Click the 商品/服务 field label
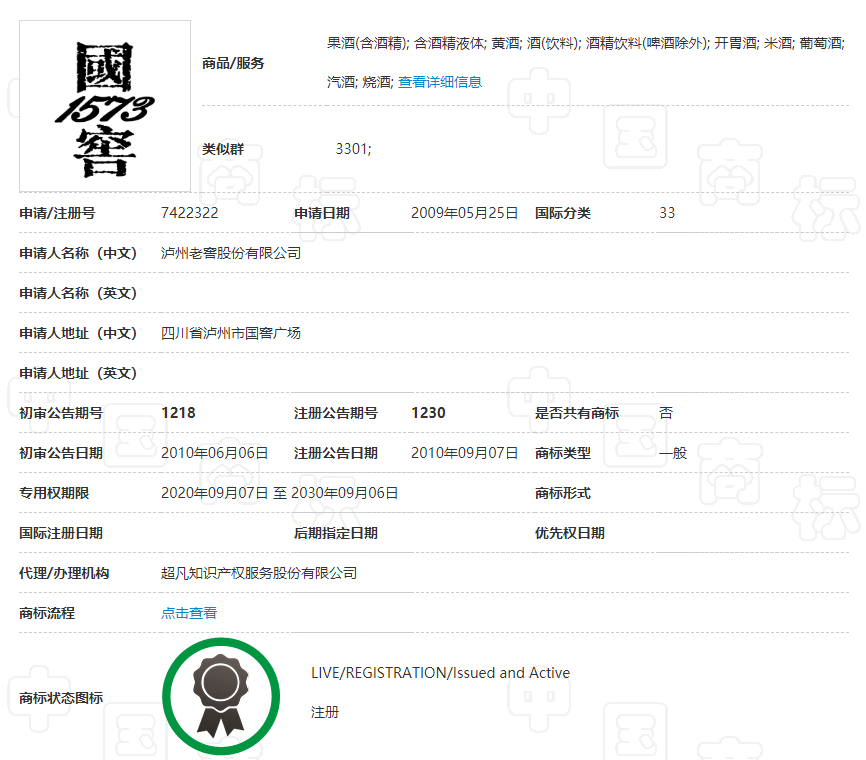This screenshot has height=760, width=866. click(233, 63)
